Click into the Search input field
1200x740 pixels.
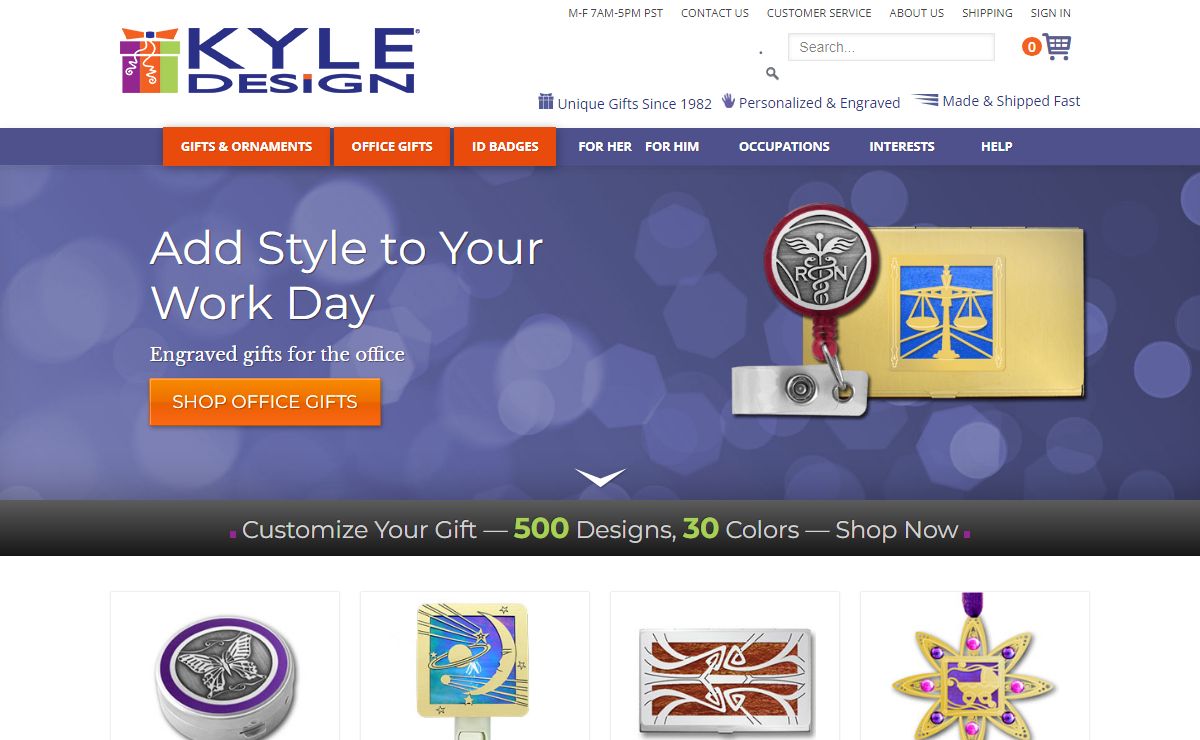tap(891, 47)
